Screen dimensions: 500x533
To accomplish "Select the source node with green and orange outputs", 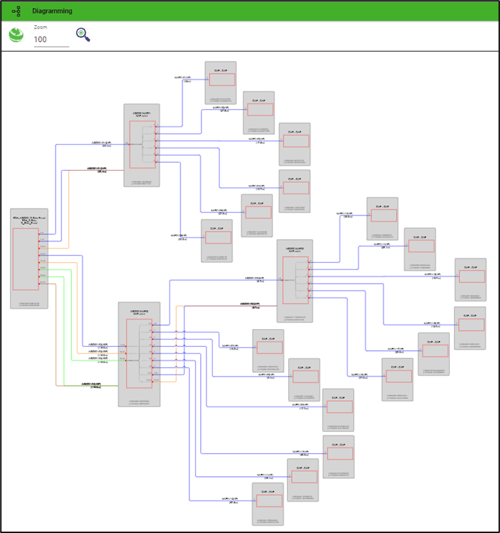I will pos(29,258).
